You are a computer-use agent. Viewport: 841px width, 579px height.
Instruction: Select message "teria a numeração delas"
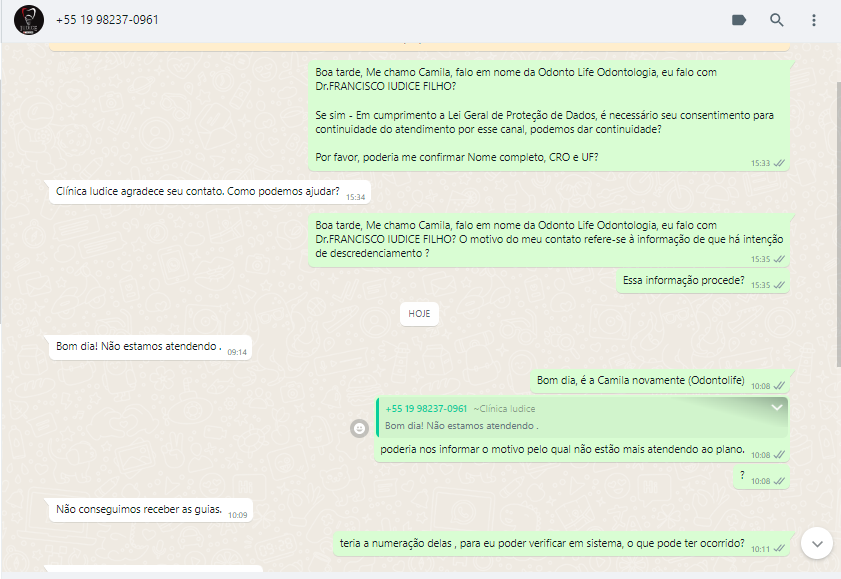click(x=562, y=544)
